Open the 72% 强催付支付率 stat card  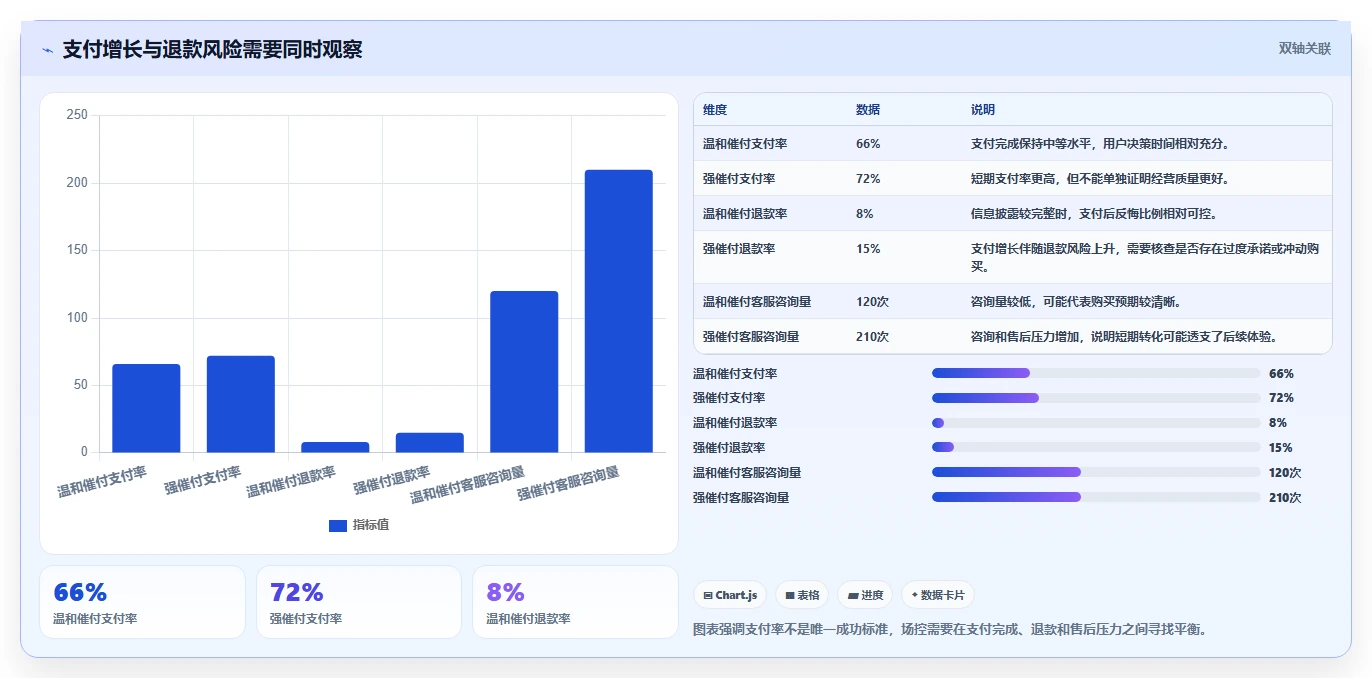(x=359, y=602)
